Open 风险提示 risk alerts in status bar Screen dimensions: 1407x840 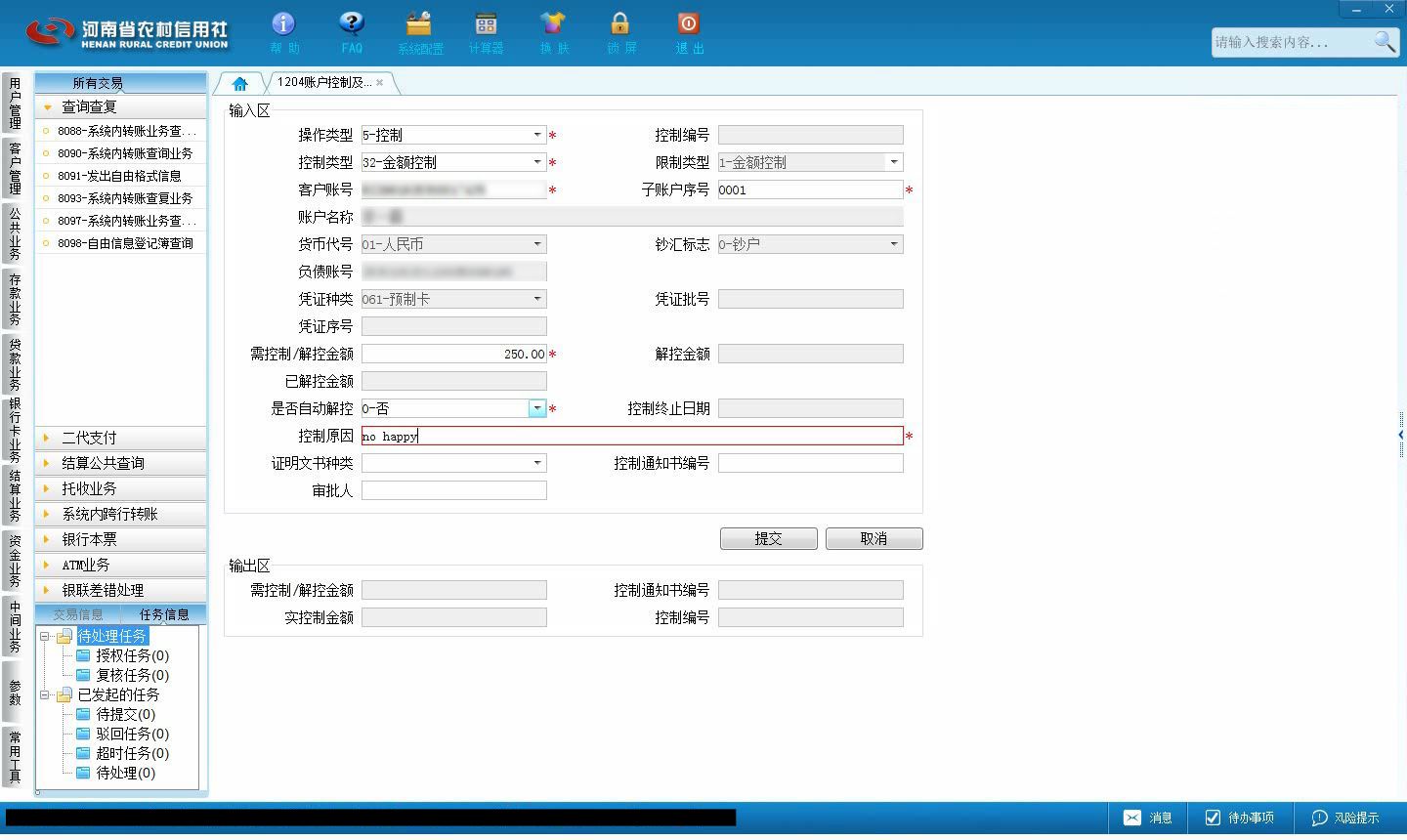[1345, 818]
